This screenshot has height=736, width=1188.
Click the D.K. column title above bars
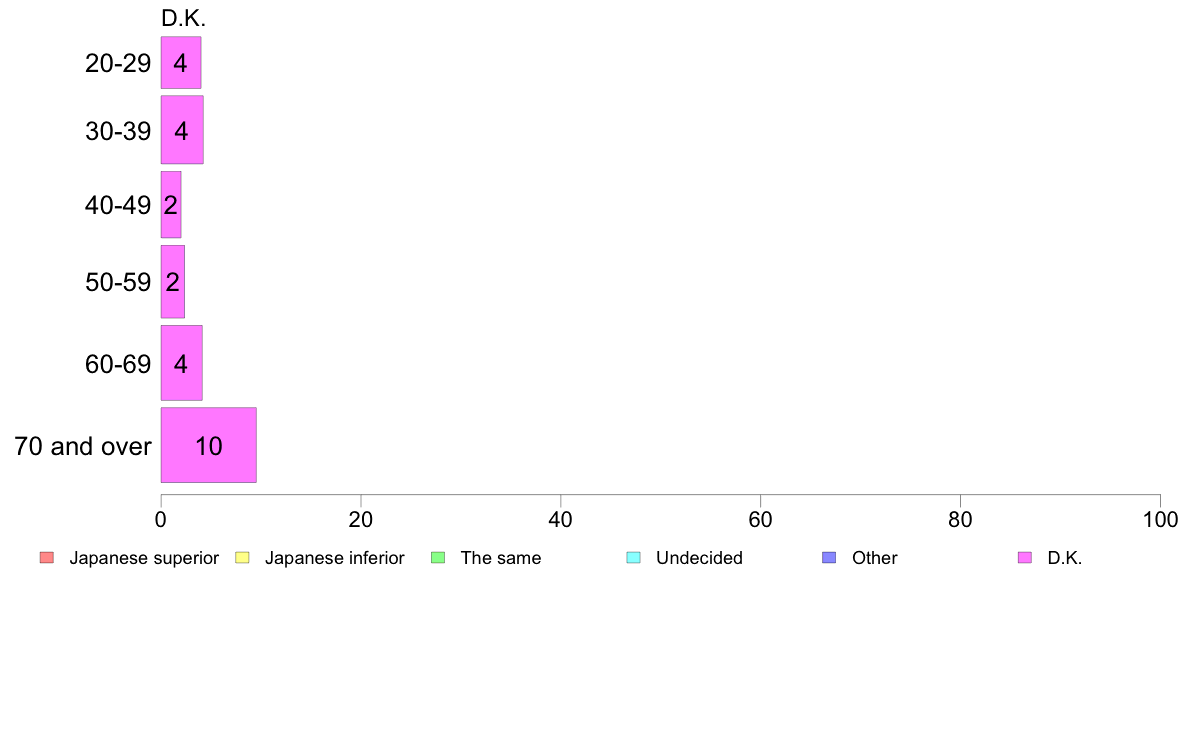coord(183,18)
